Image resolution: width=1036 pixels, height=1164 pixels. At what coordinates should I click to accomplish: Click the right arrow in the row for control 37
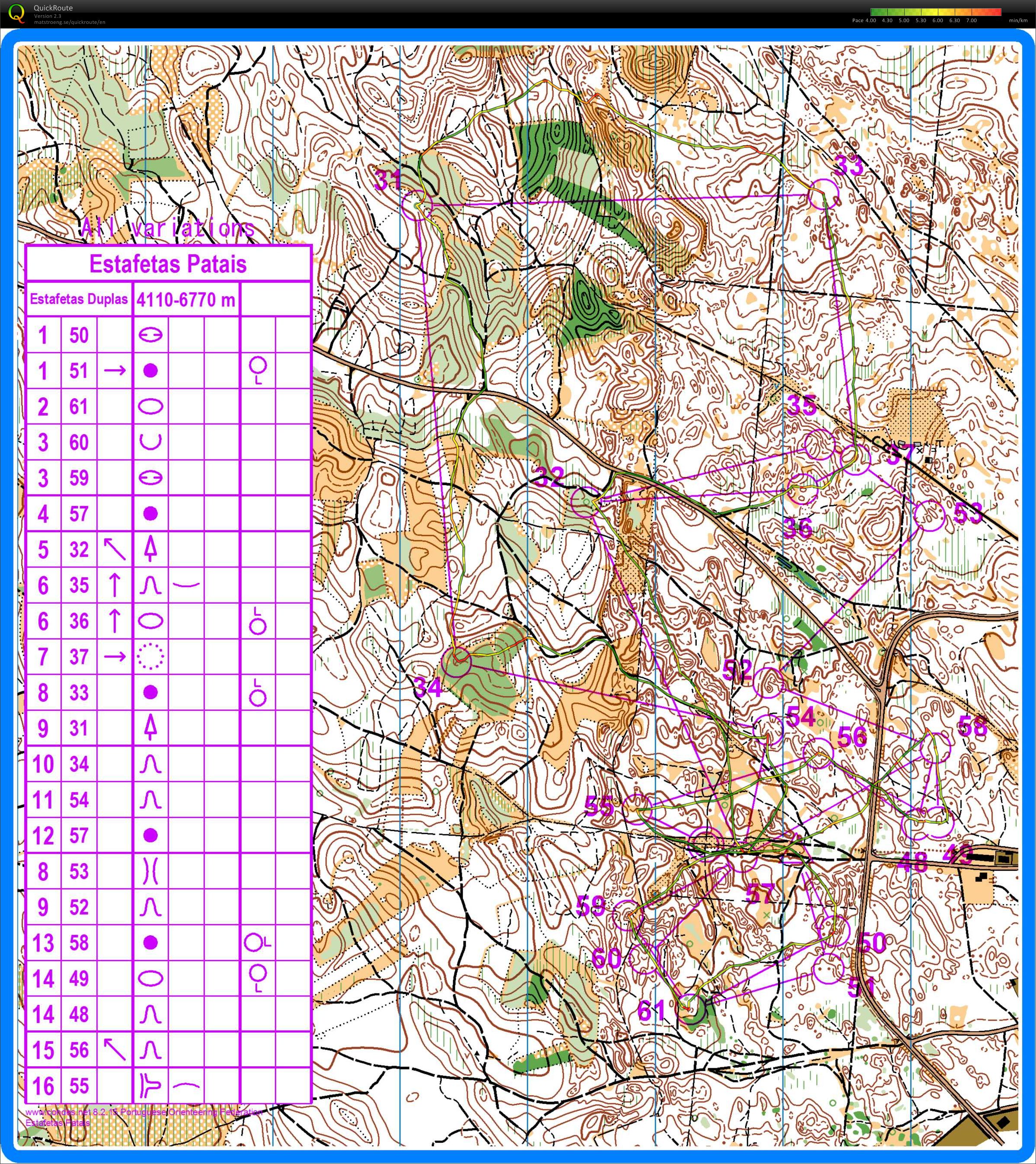click(x=115, y=657)
